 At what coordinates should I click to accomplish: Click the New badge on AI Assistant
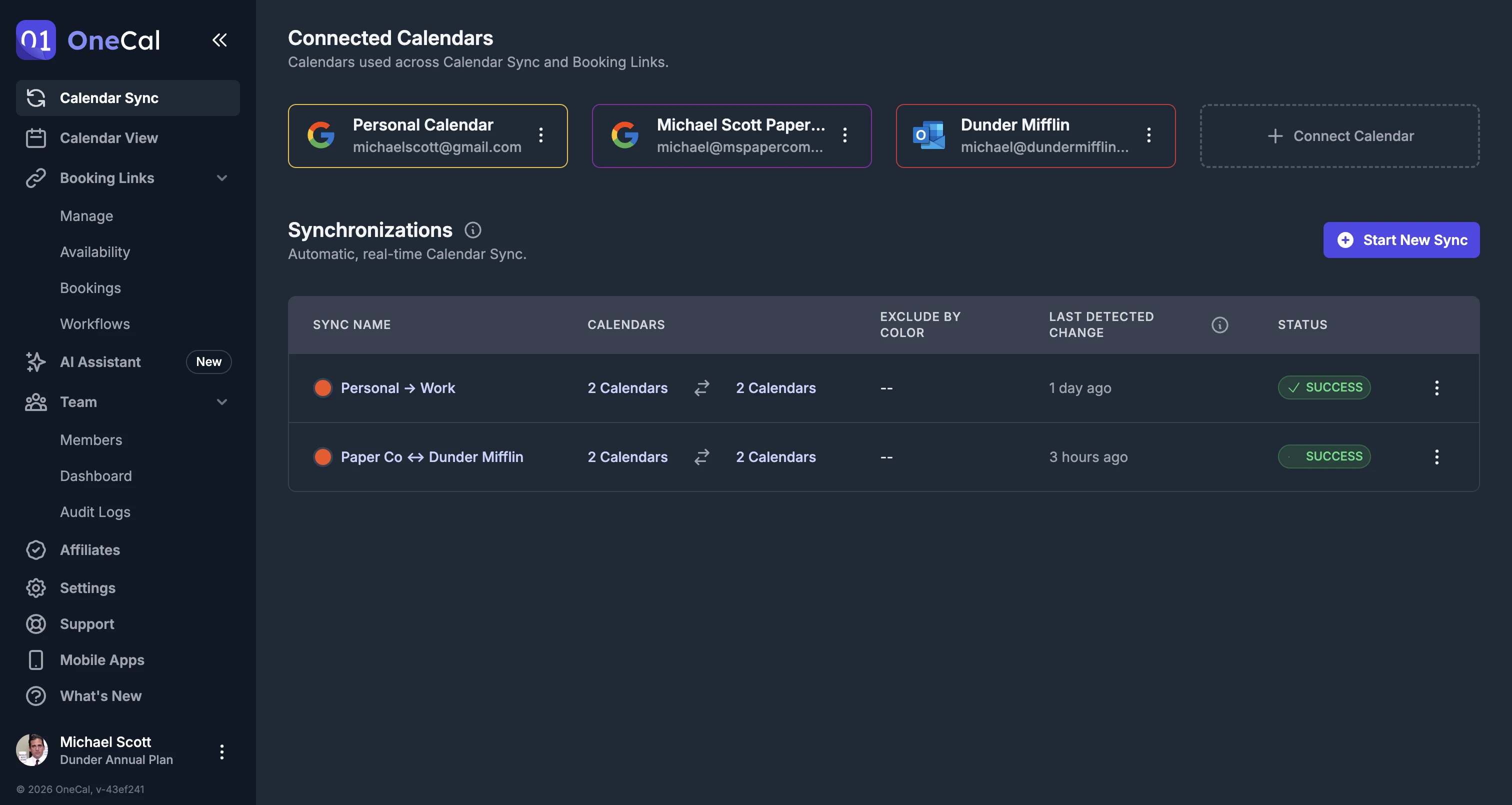pos(209,361)
